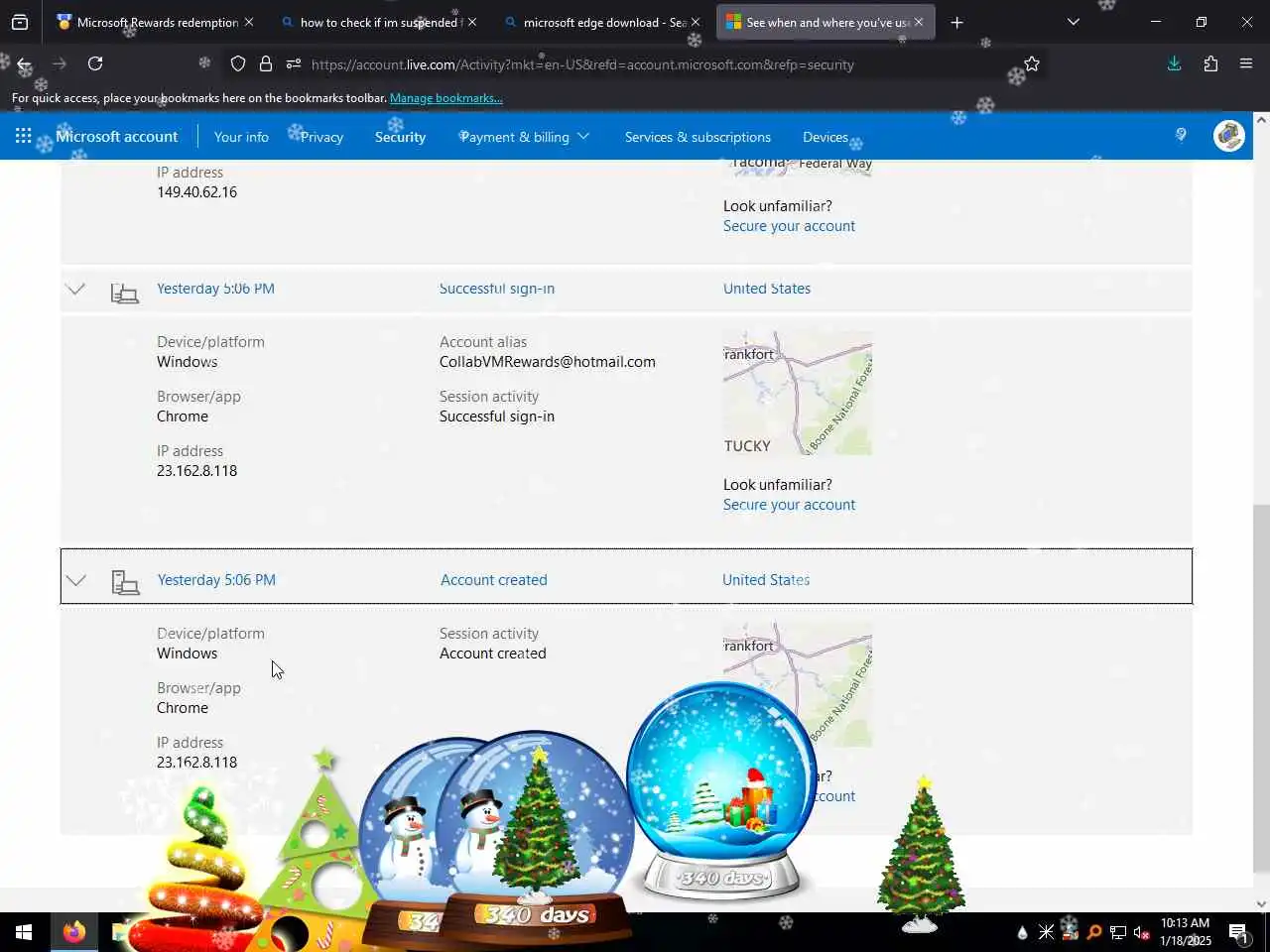Image resolution: width=1270 pixels, height=952 pixels.
Task: Open tracking protection shield icon
Action: pyautogui.click(x=238, y=64)
